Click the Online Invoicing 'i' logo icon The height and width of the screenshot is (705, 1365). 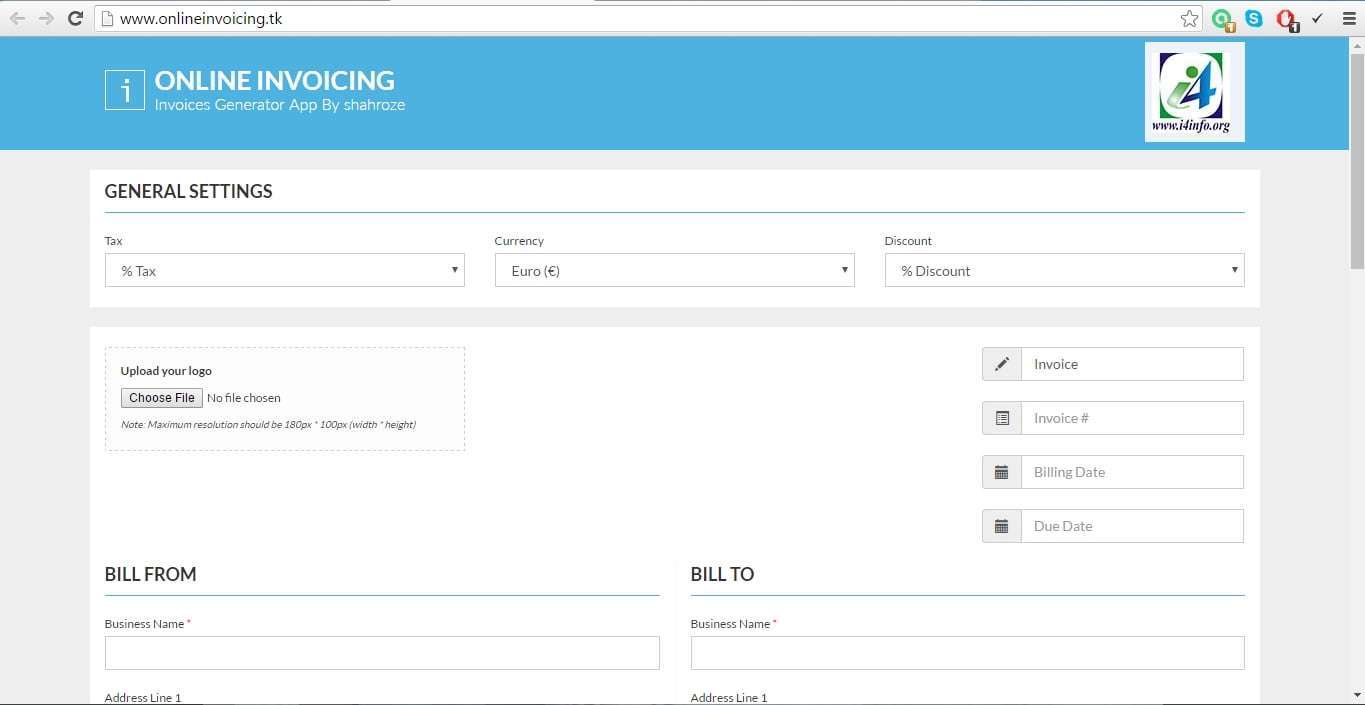tap(124, 91)
